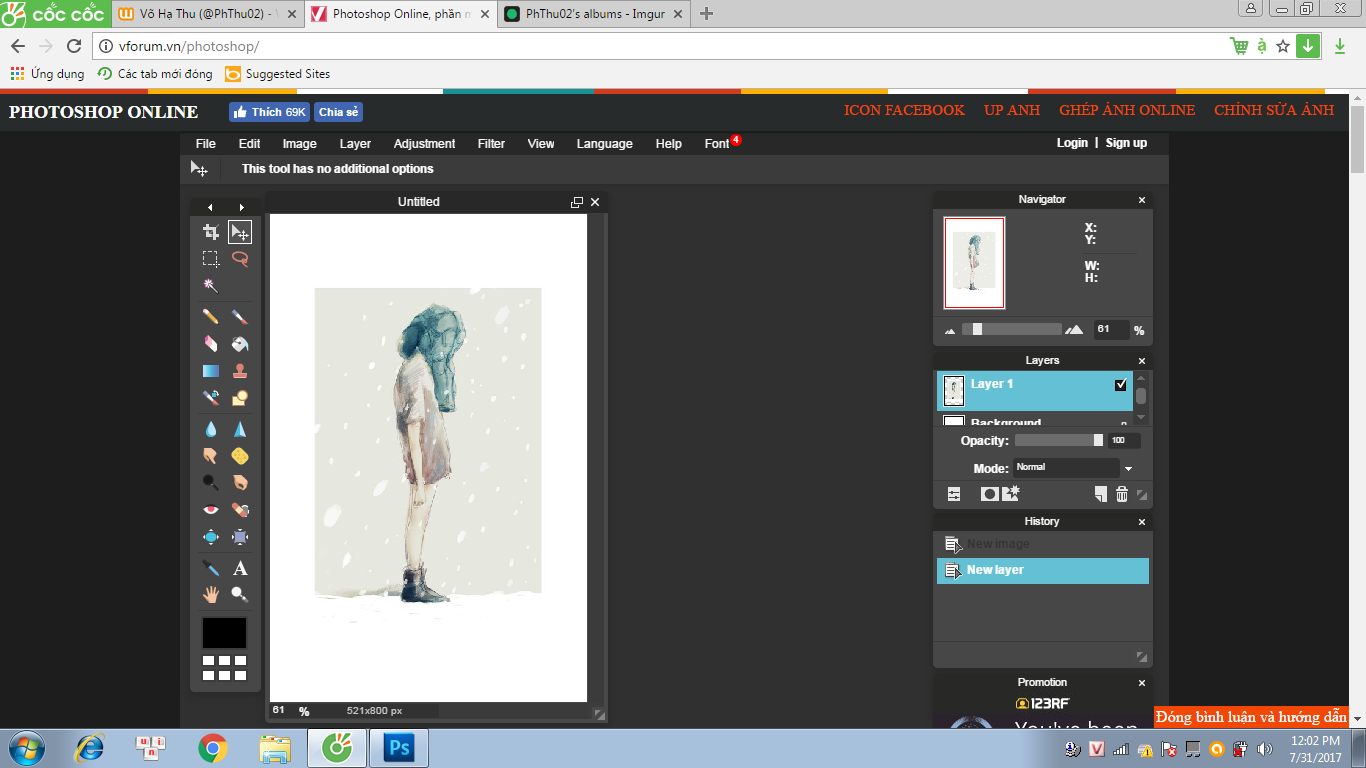
Task: Click the Sign up link
Action: tap(1126, 143)
